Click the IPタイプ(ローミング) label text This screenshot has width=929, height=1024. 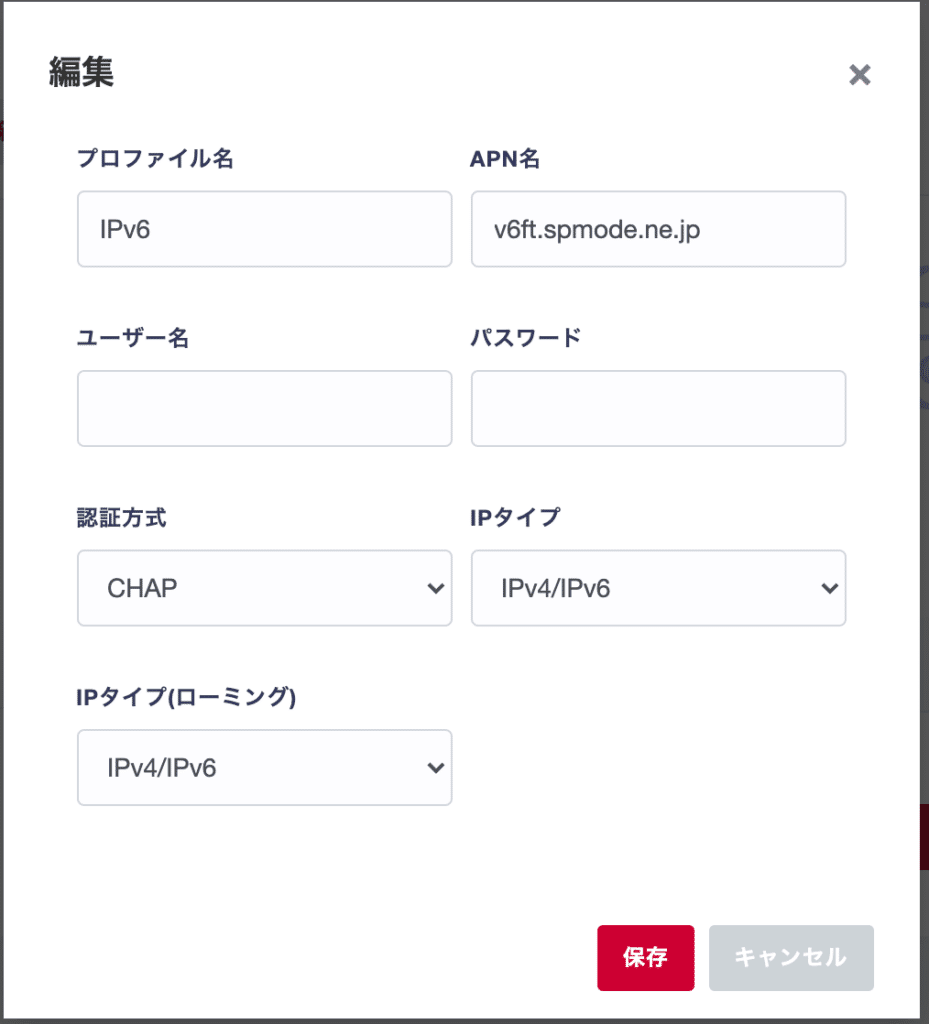click(x=187, y=697)
